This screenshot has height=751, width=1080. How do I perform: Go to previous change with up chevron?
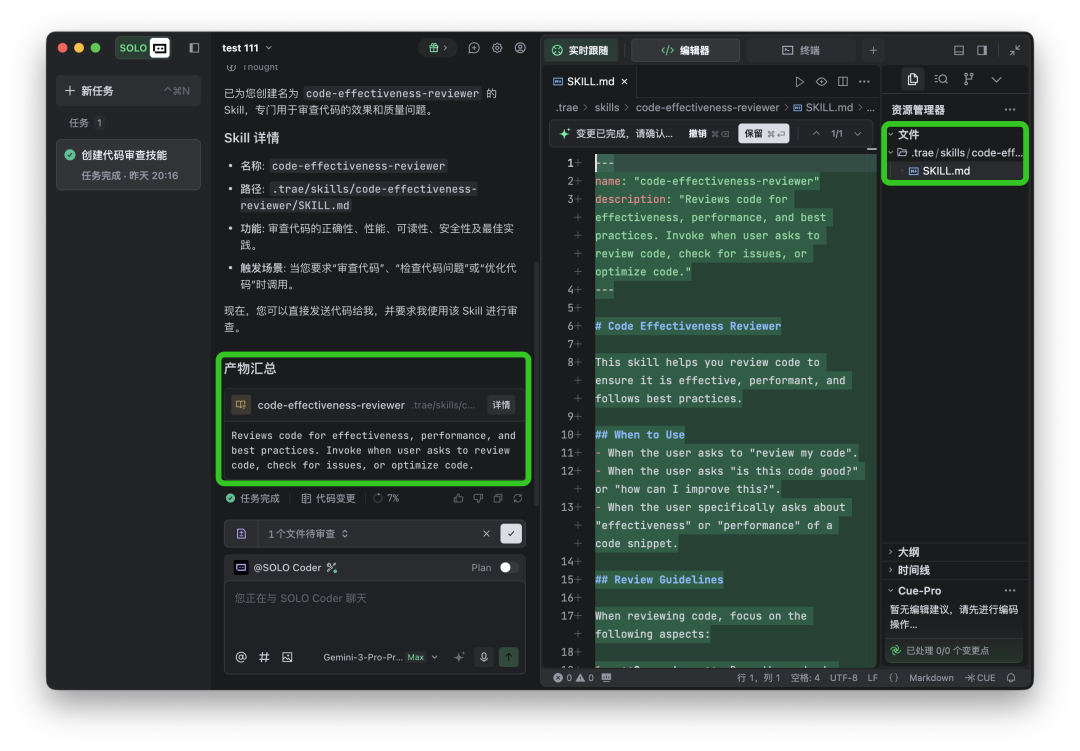click(x=816, y=134)
